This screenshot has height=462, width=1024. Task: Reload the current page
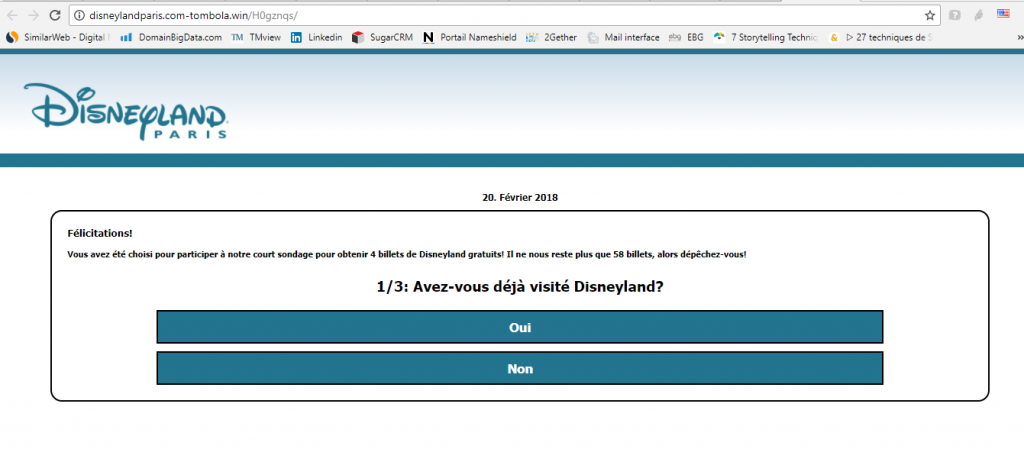55,15
